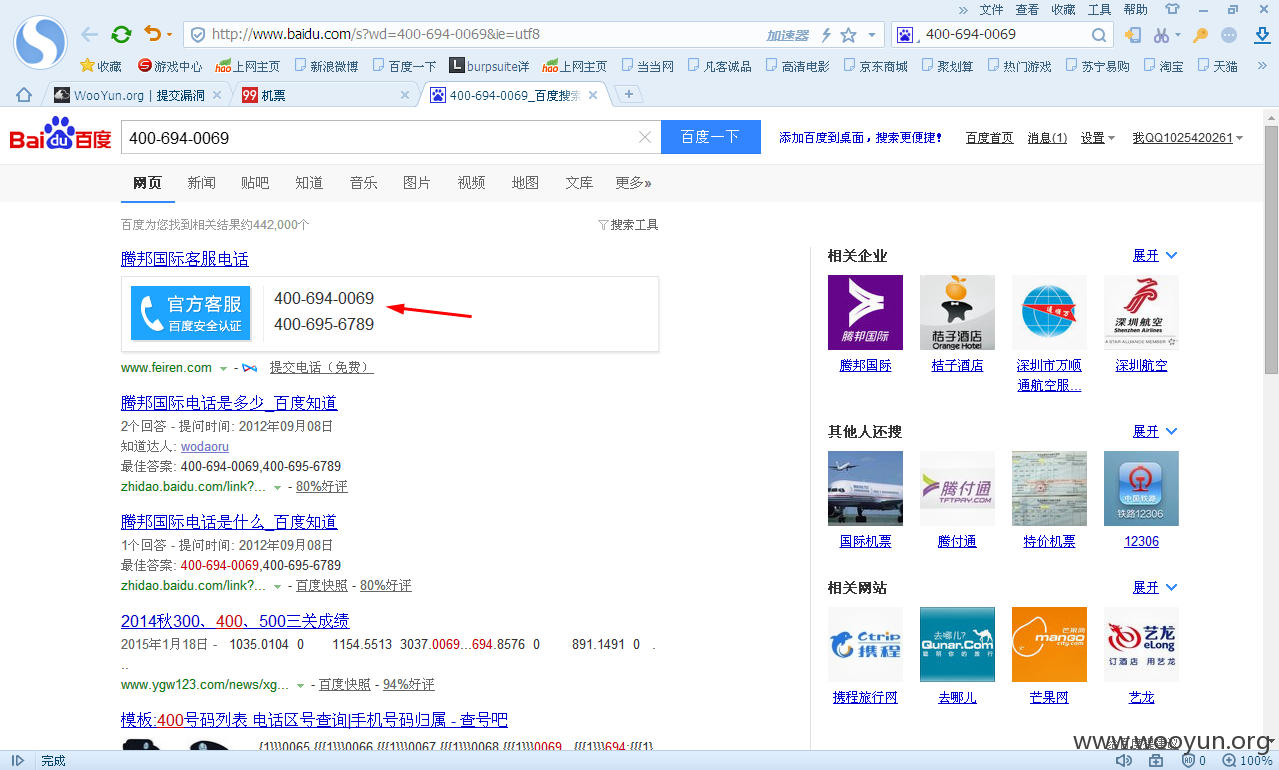1279x770 pixels.
Task: Open 腾邦国际客服电话 result link
Action: click(185, 259)
